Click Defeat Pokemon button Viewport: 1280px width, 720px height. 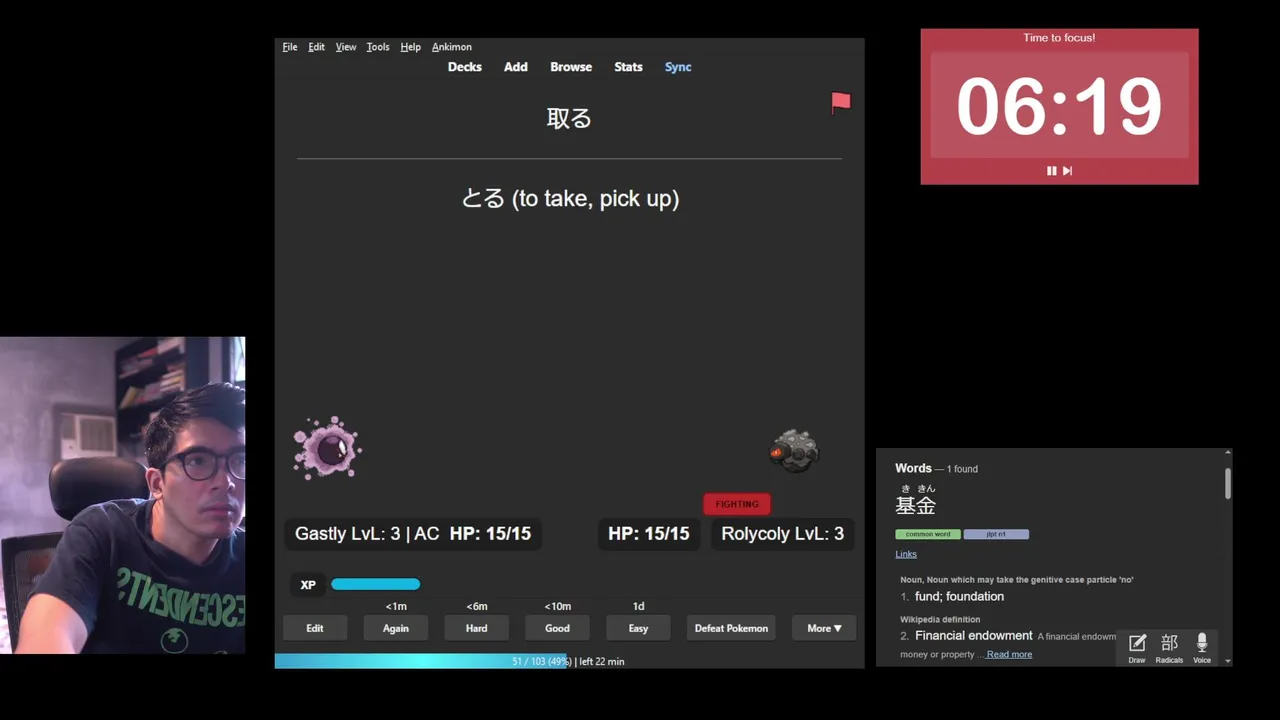tap(732, 628)
